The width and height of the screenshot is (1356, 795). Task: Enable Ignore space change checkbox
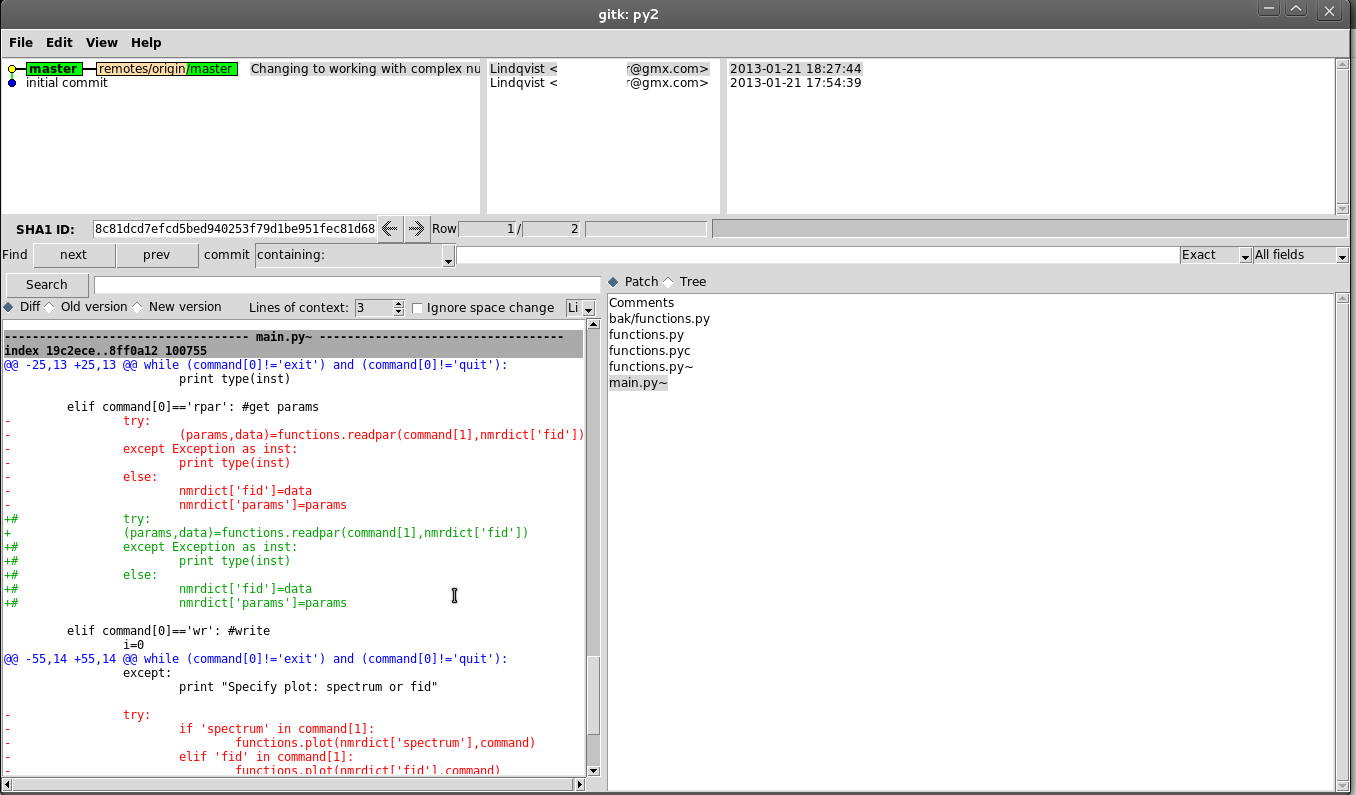(418, 308)
